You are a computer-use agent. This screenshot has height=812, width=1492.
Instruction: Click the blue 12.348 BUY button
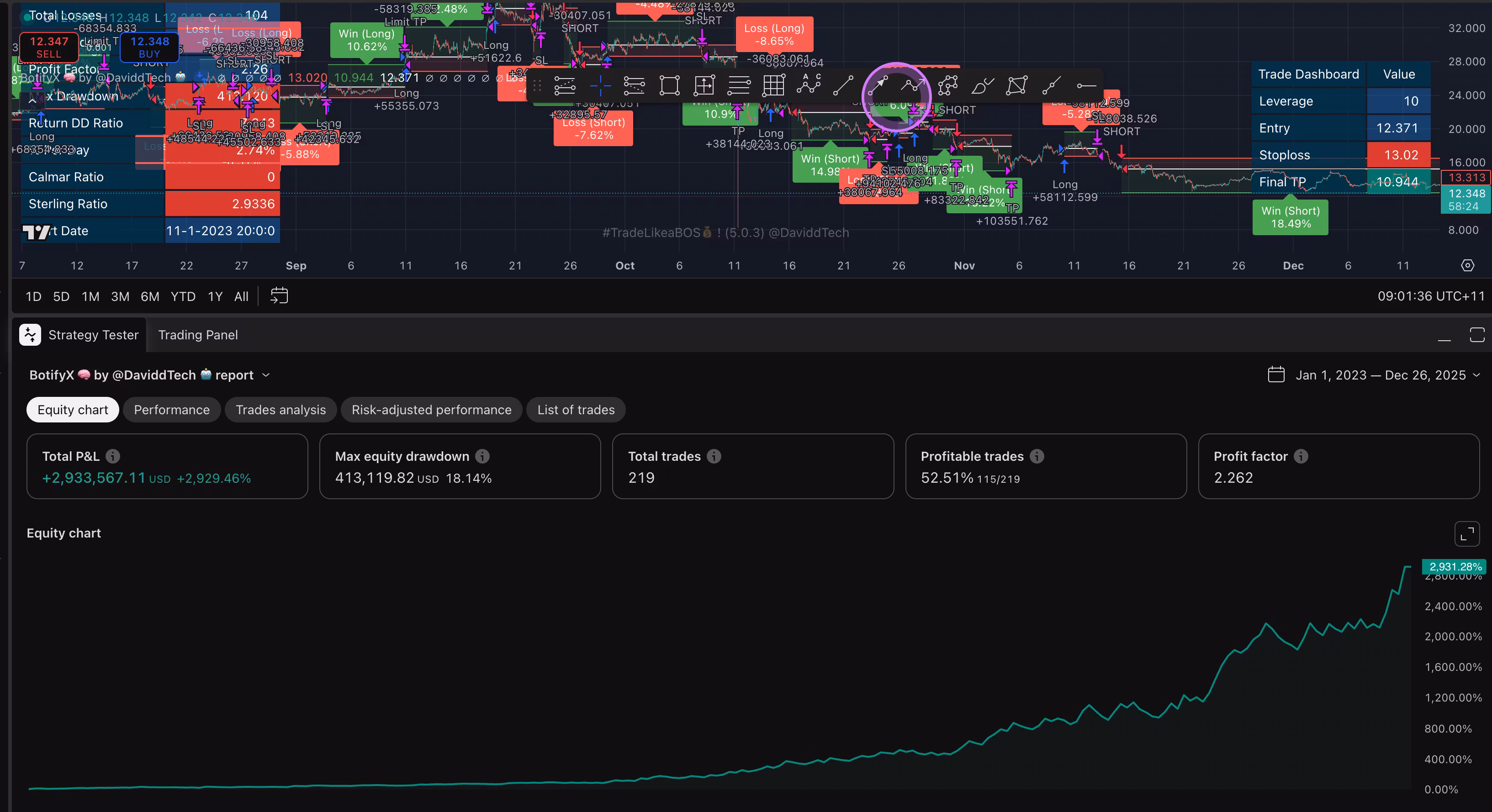[x=149, y=47]
